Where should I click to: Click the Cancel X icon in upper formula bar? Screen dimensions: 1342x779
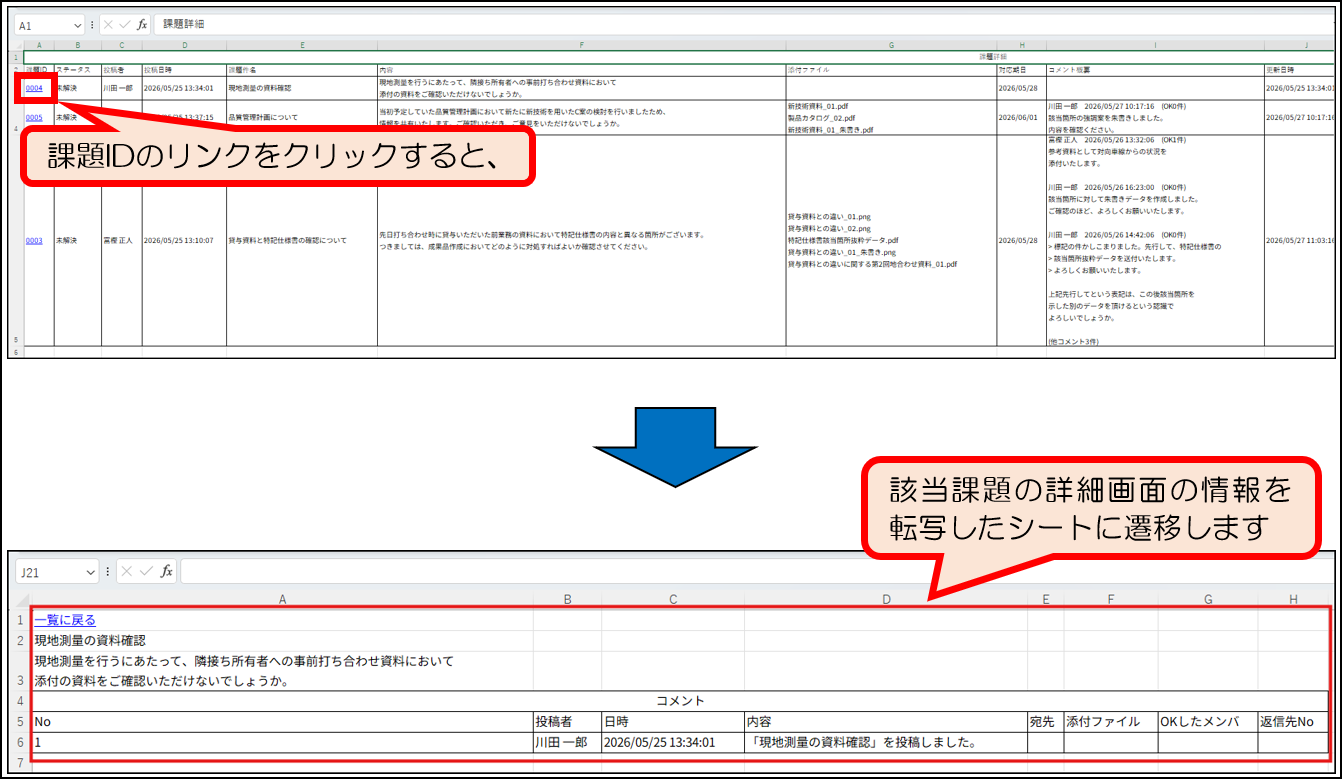(107, 24)
